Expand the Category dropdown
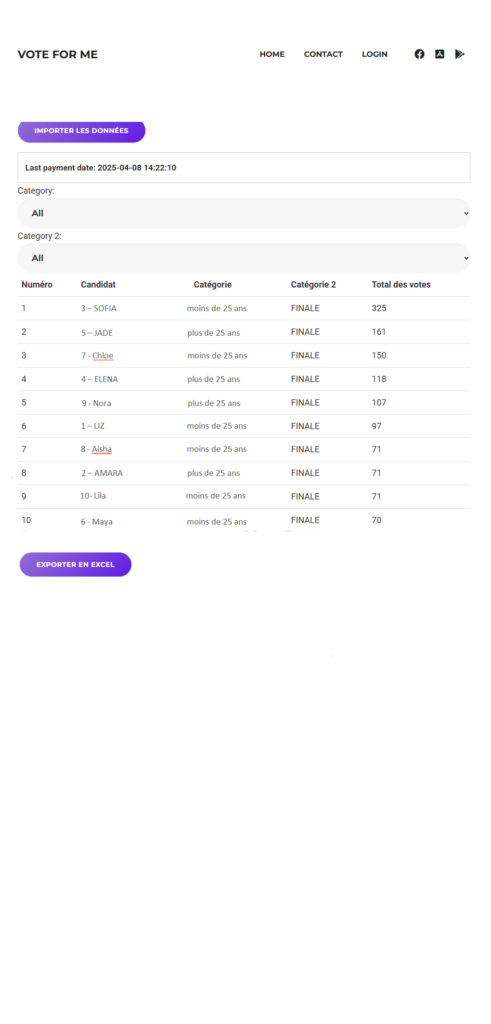The width and height of the screenshot is (491, 1024). pos(244,213)
